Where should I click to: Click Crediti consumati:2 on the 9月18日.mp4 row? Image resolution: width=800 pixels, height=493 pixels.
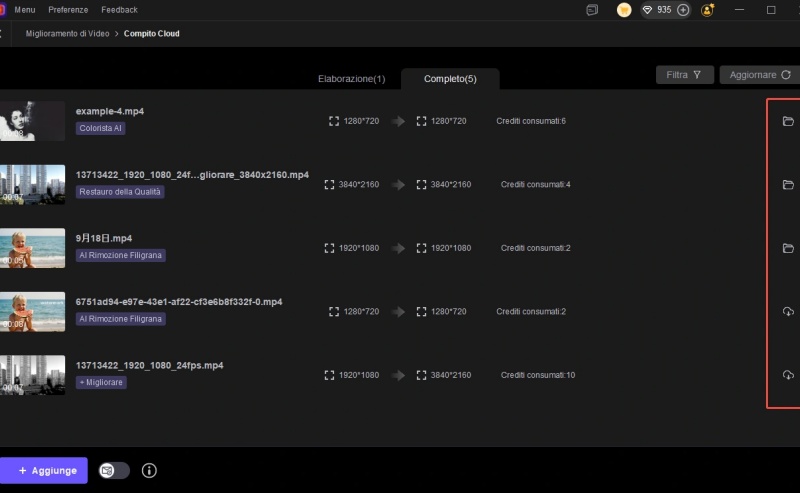click(x=535, y=248)
